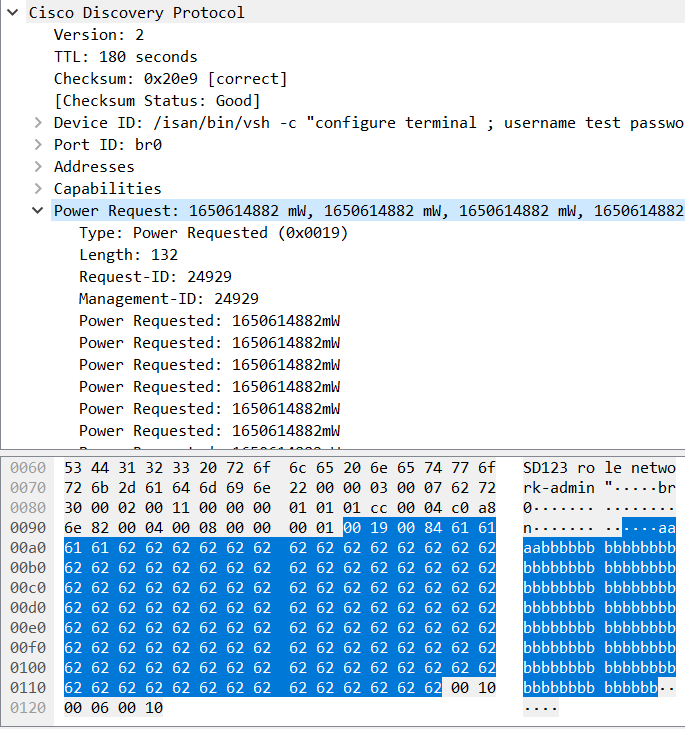Expand the Addresses field

coord(38,166)
